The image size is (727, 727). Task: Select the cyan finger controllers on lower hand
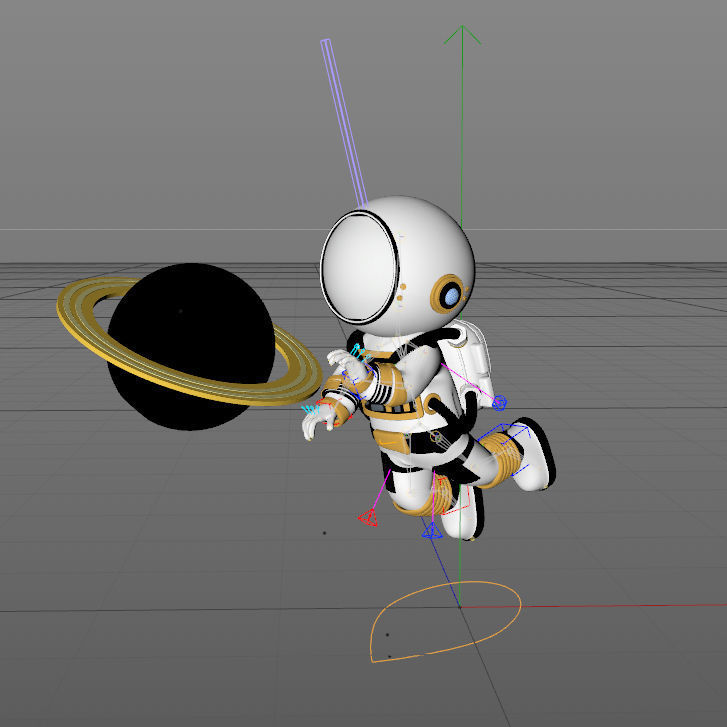click(x=310, y=410)
